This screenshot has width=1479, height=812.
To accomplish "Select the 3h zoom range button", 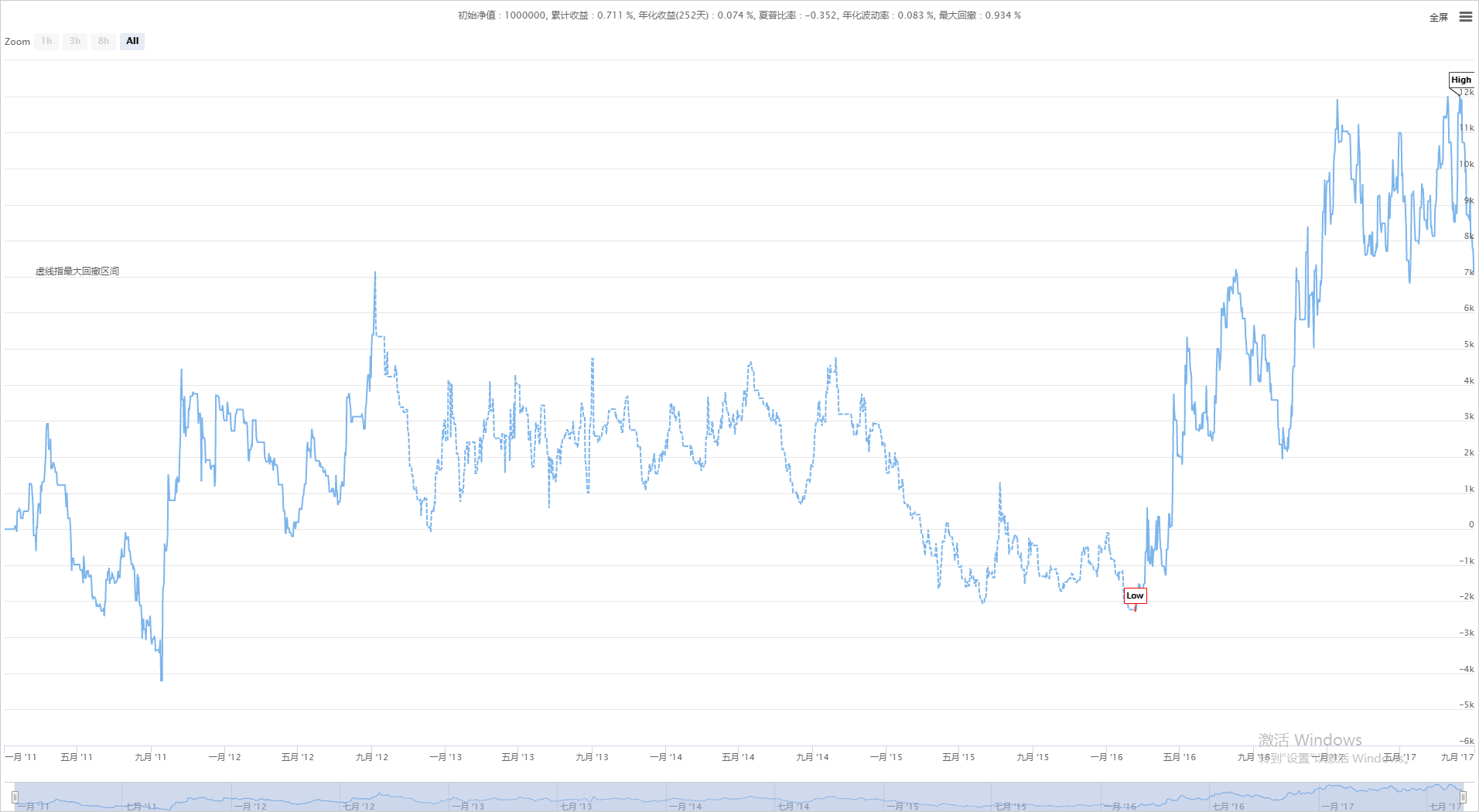I will (x=75, y=41).
